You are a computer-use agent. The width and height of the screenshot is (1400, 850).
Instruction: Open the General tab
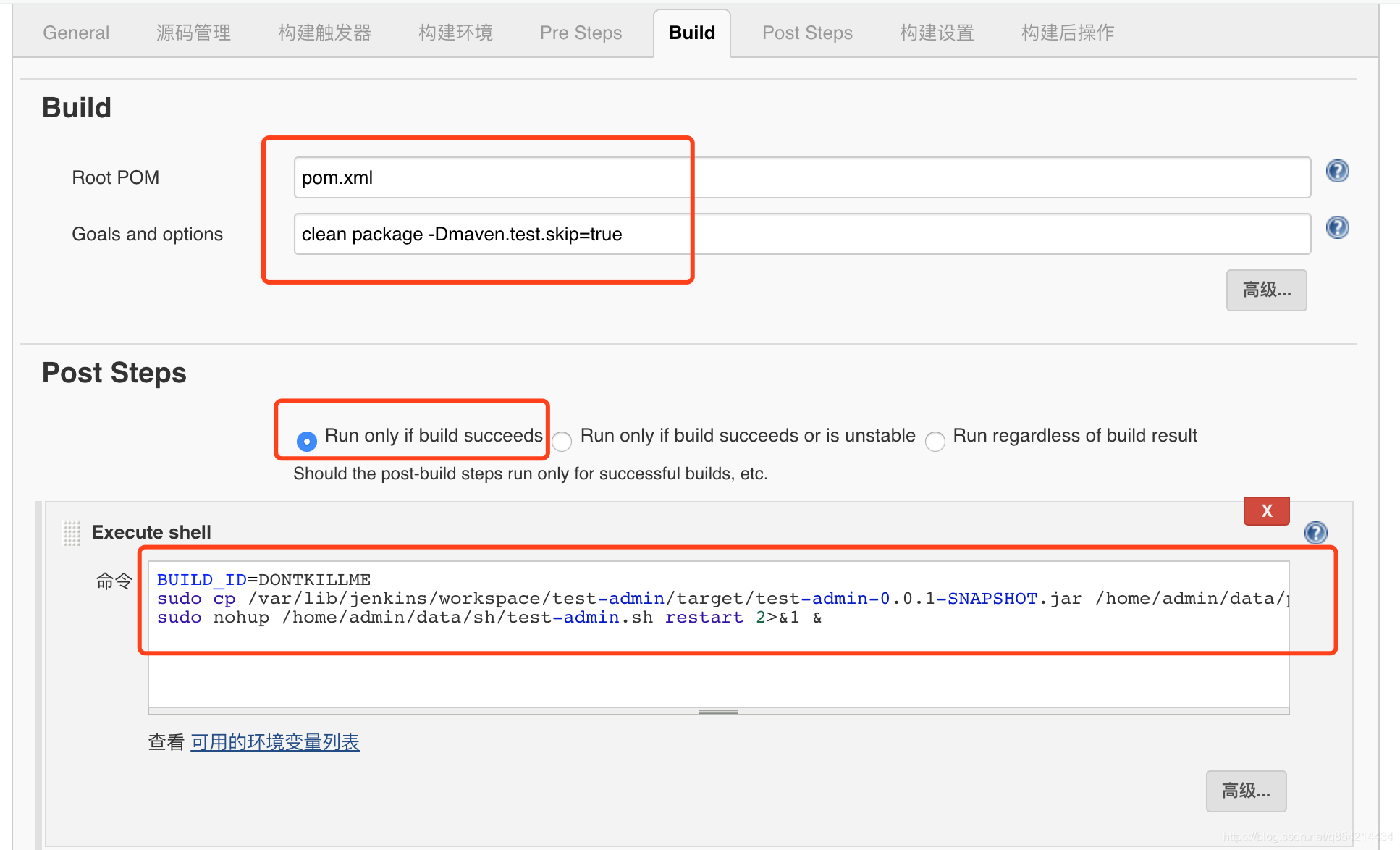pyautogui.click(x=75, y=33)
